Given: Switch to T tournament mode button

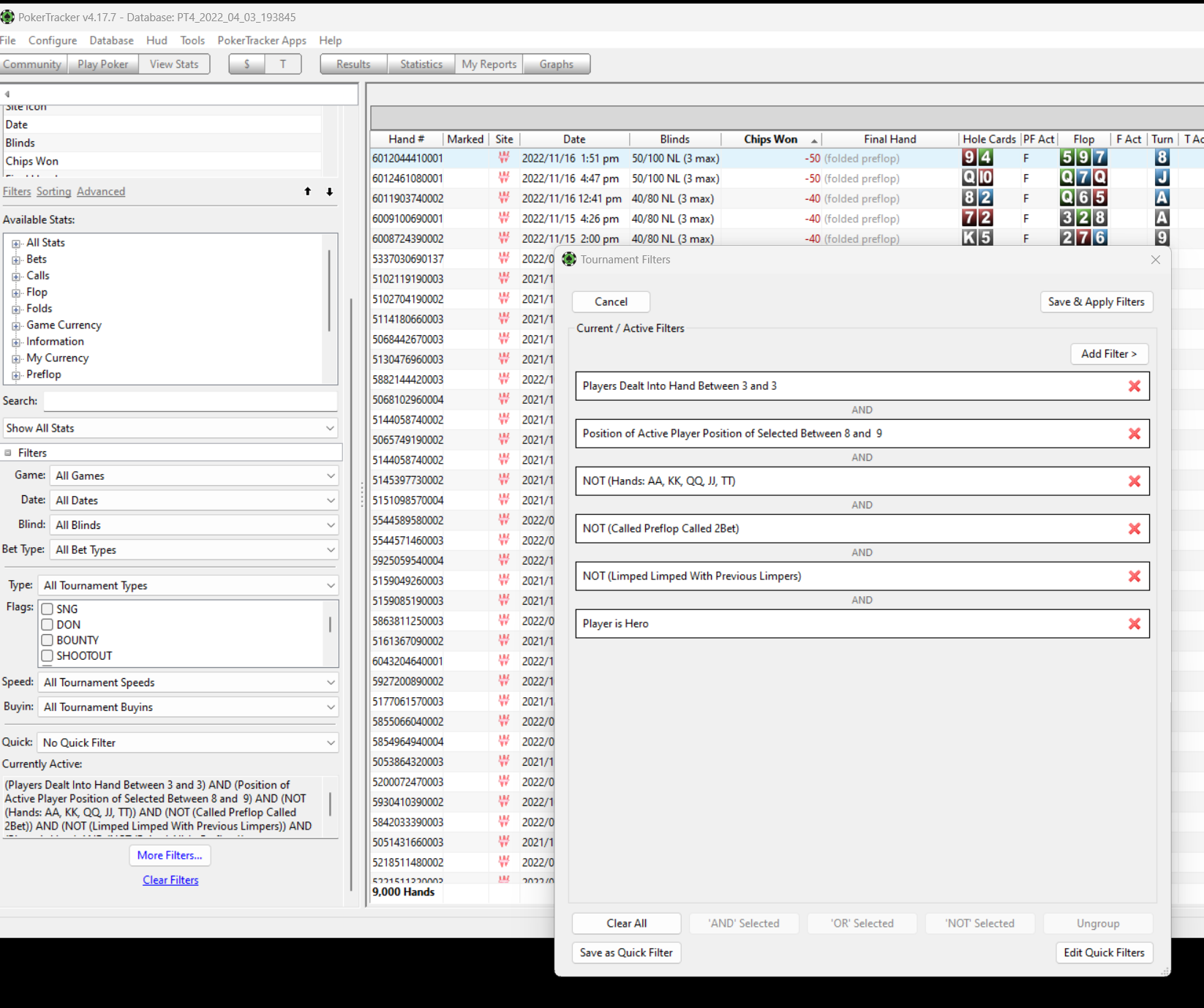Looking at the screenshot, I should pyautogui.click(x=283, y=64).
